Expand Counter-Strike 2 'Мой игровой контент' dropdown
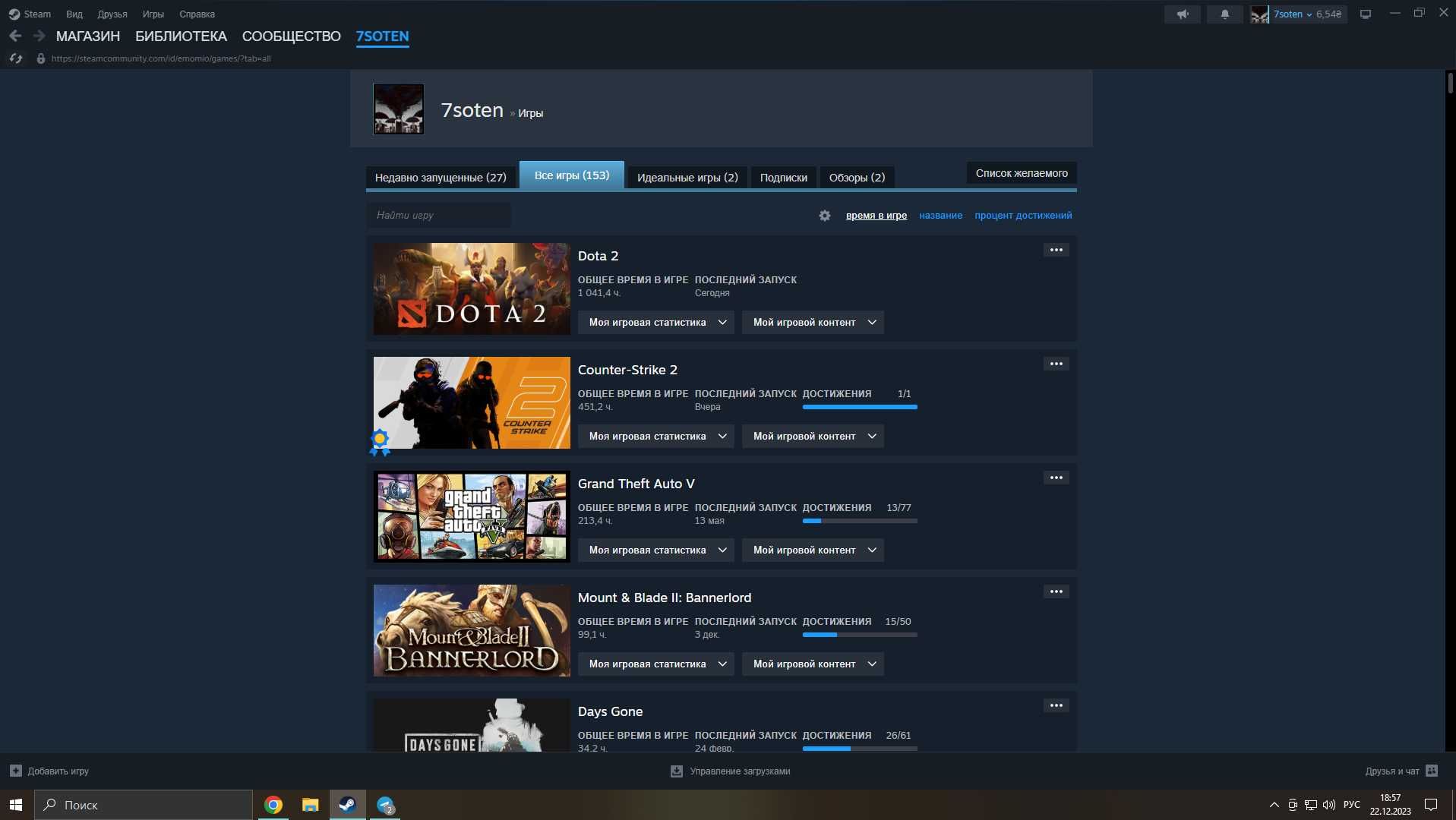1456x820 pixels. [x=813, y=437]
